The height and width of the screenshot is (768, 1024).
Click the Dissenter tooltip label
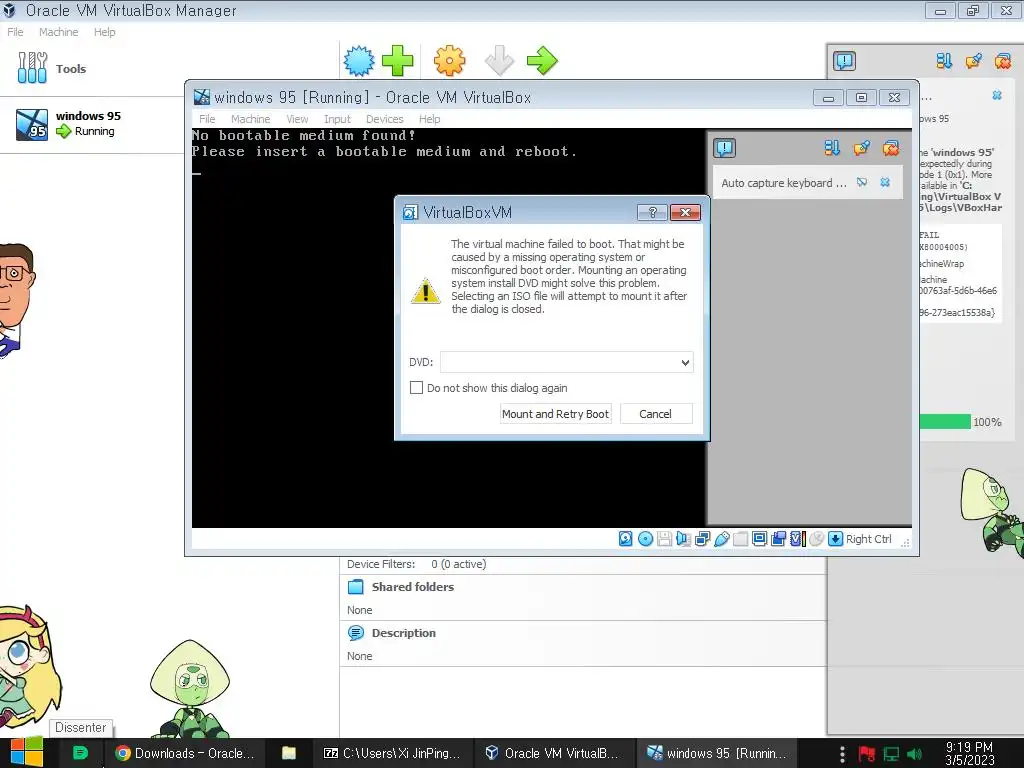80,728
